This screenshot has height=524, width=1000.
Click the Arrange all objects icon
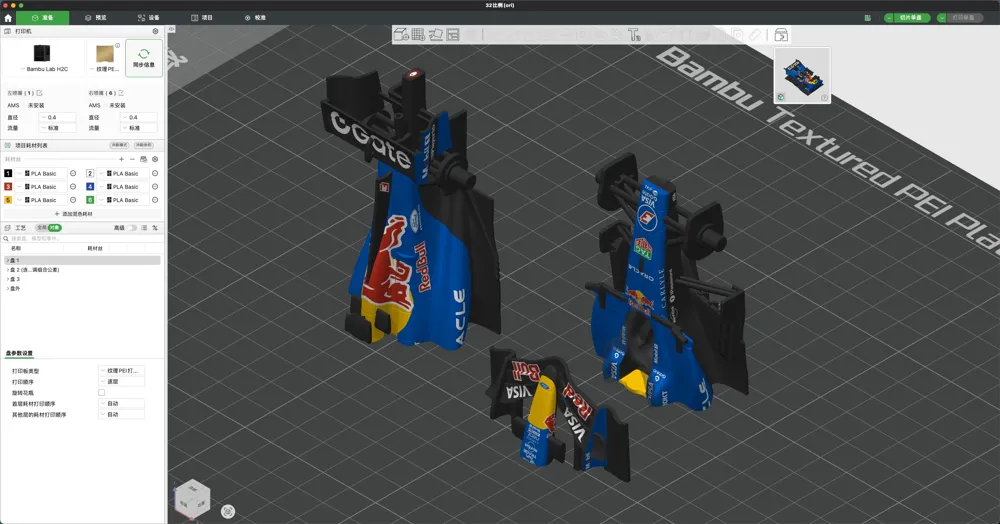tap(453, 34)
